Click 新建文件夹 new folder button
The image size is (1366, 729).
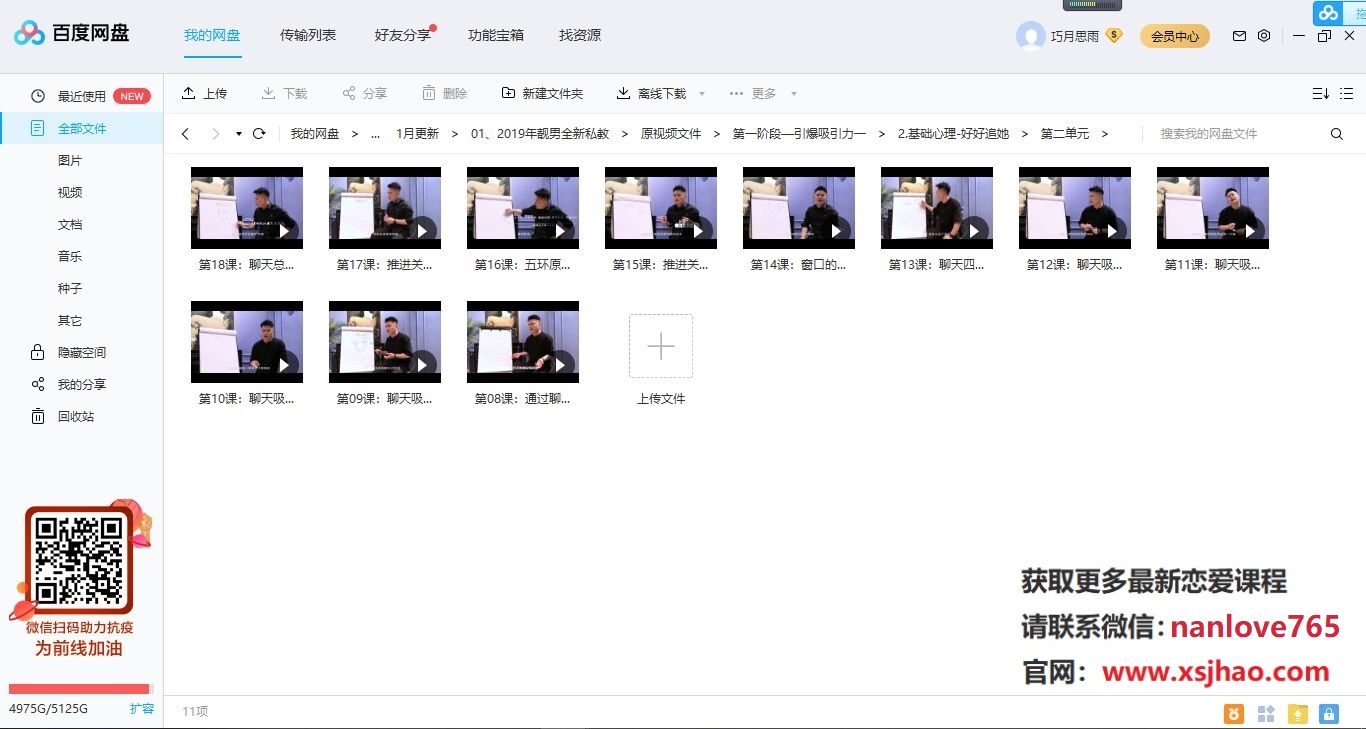542,93
